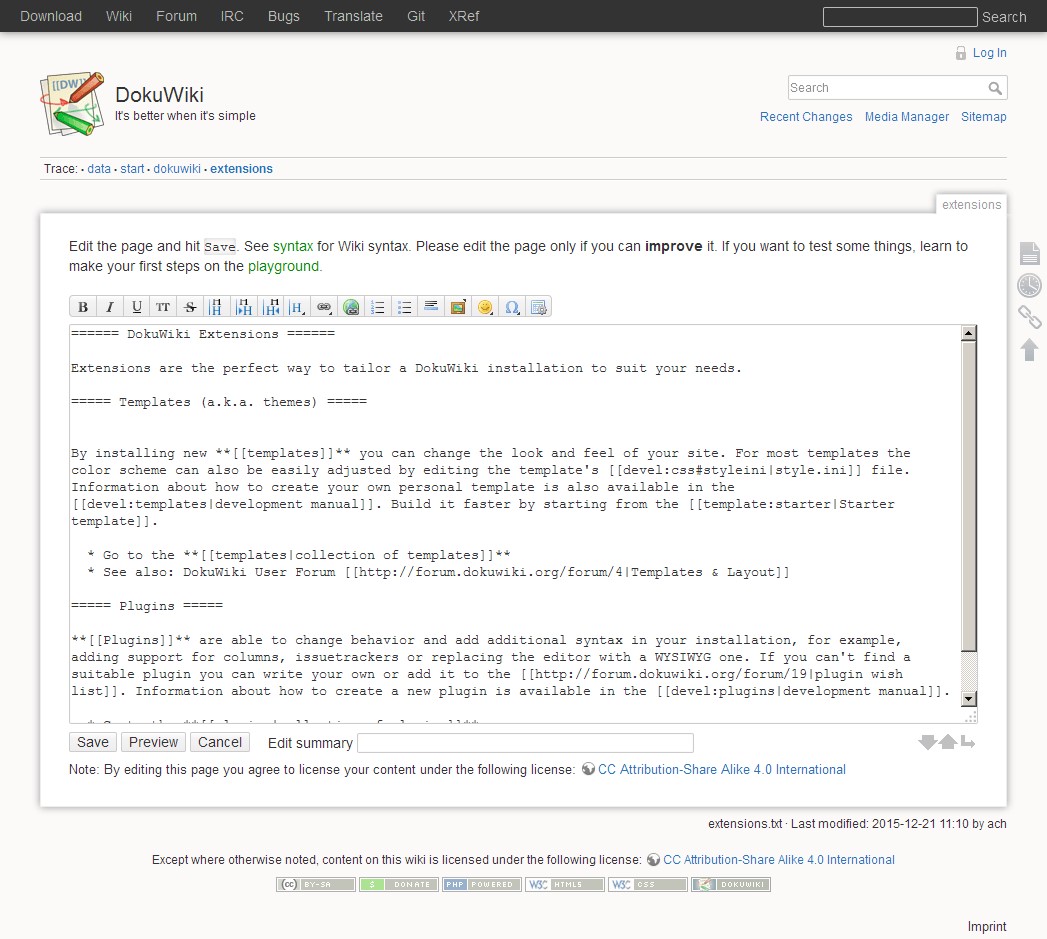Screen dimensions: 1047x939
Task: Show page icon in side tools
Action: 1029,253
